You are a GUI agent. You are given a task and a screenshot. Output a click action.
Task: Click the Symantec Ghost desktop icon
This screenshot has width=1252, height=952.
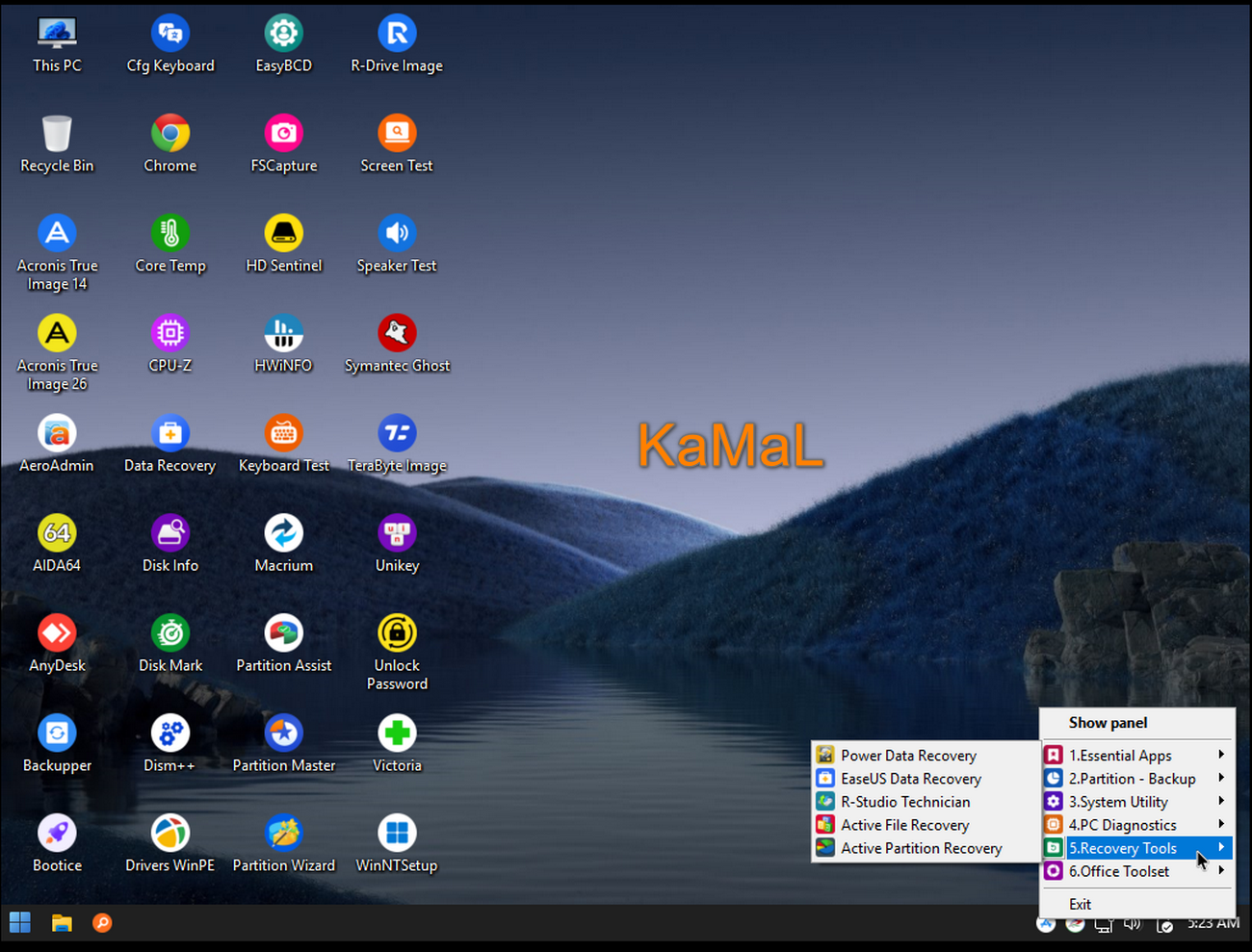pos(397,346)
